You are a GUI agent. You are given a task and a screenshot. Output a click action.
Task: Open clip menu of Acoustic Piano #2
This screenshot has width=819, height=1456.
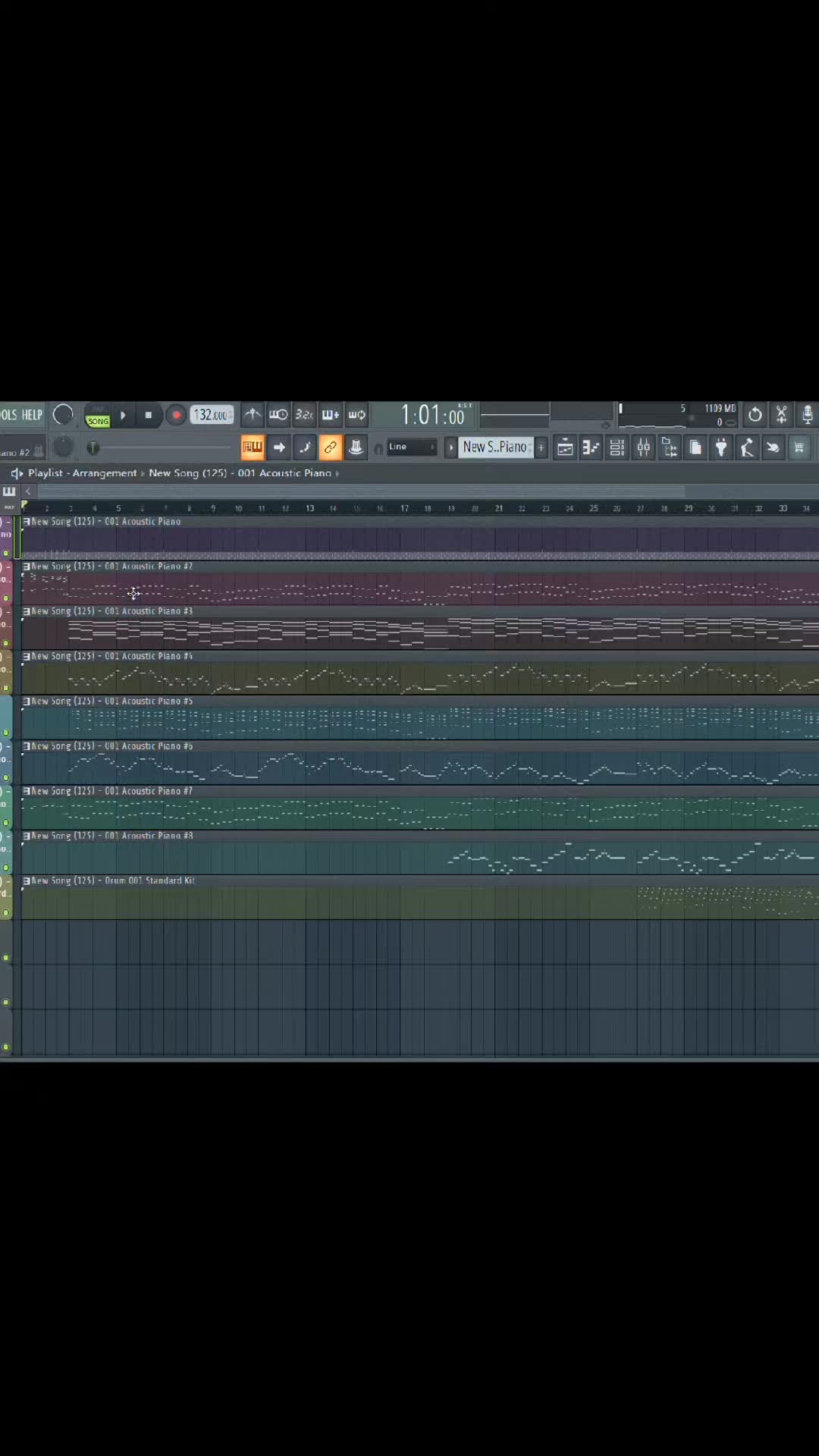[27, 566]
